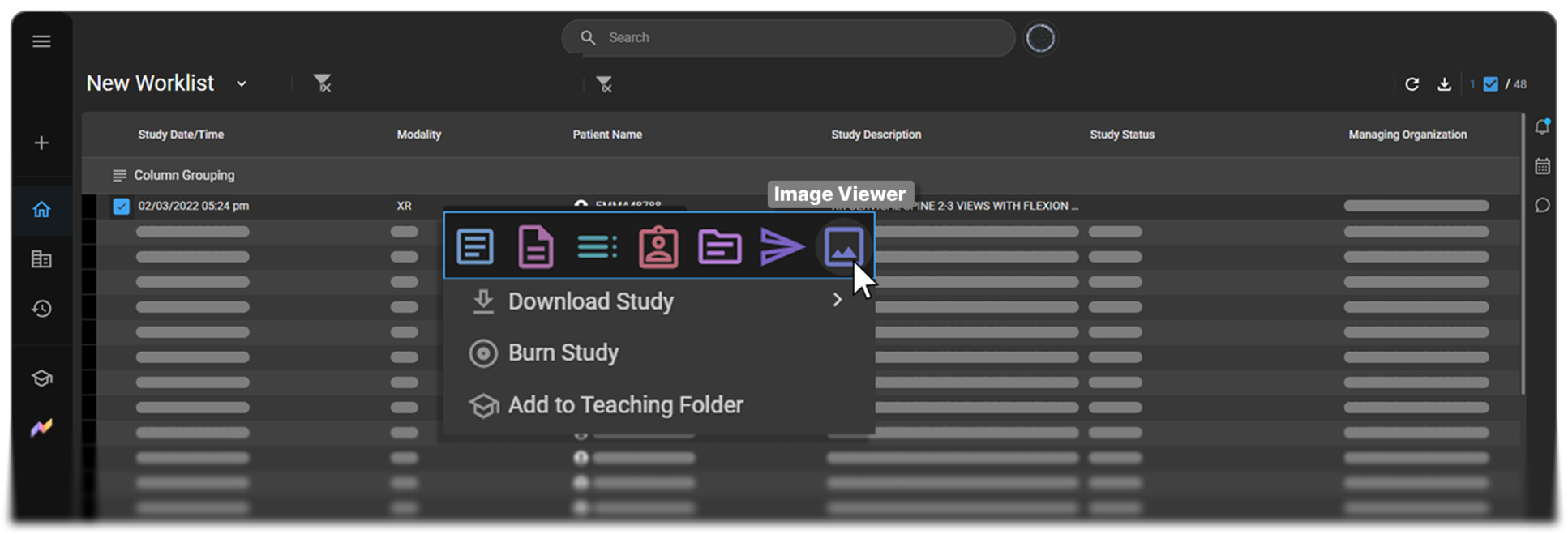
Task: Sort by Study Description column header
Action: coord(876,135)
